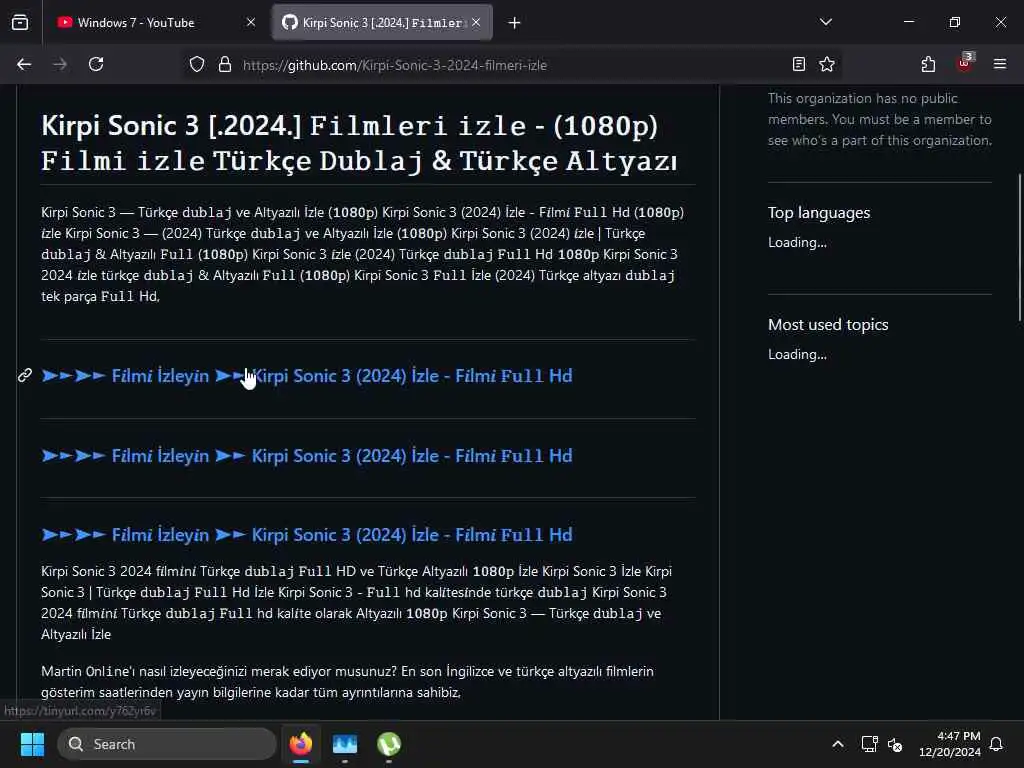Close the Kirpi Sonic 3 GitHub tab

(476, 23)
